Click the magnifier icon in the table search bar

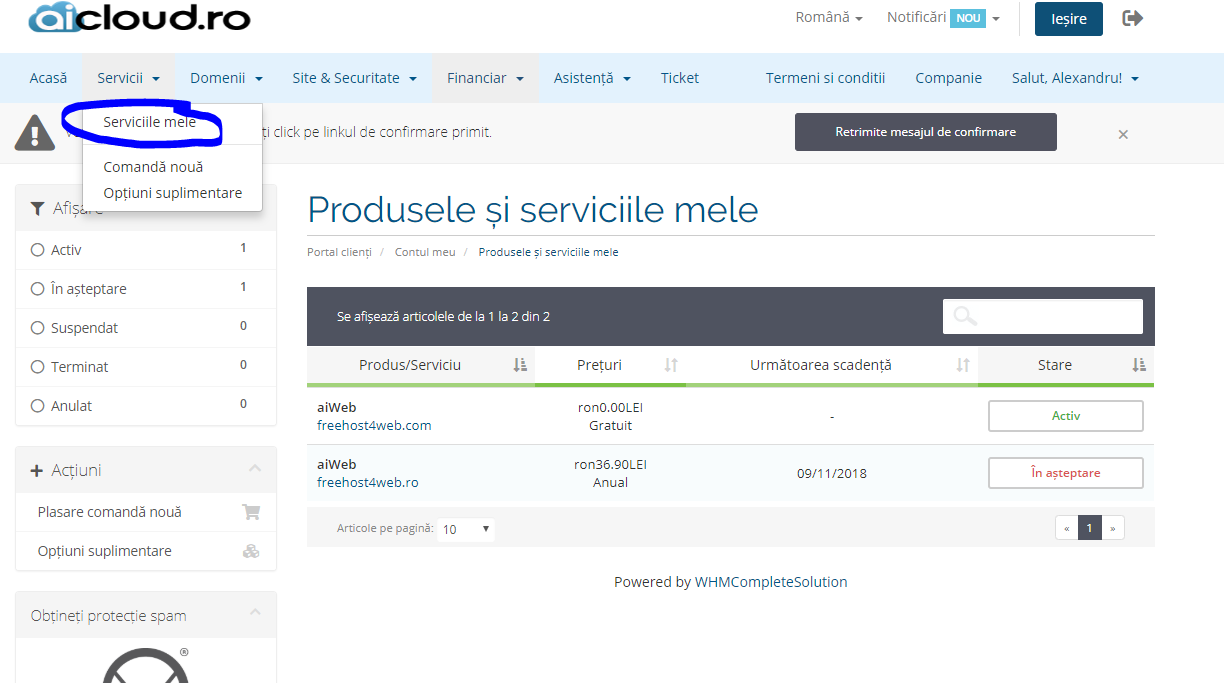(x=963, y=315)
